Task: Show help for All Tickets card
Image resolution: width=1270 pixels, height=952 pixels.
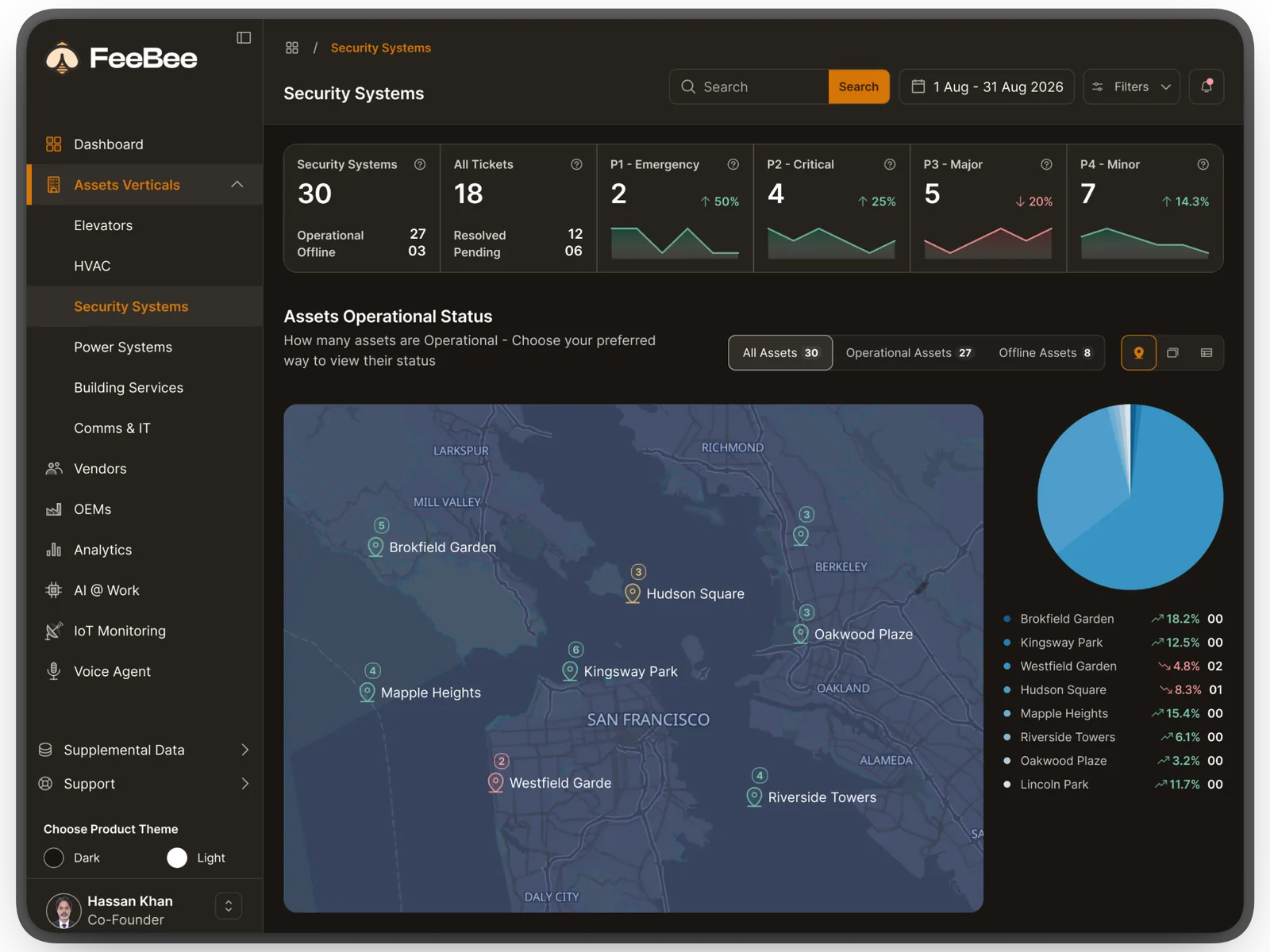Action: tap(576, 164)
